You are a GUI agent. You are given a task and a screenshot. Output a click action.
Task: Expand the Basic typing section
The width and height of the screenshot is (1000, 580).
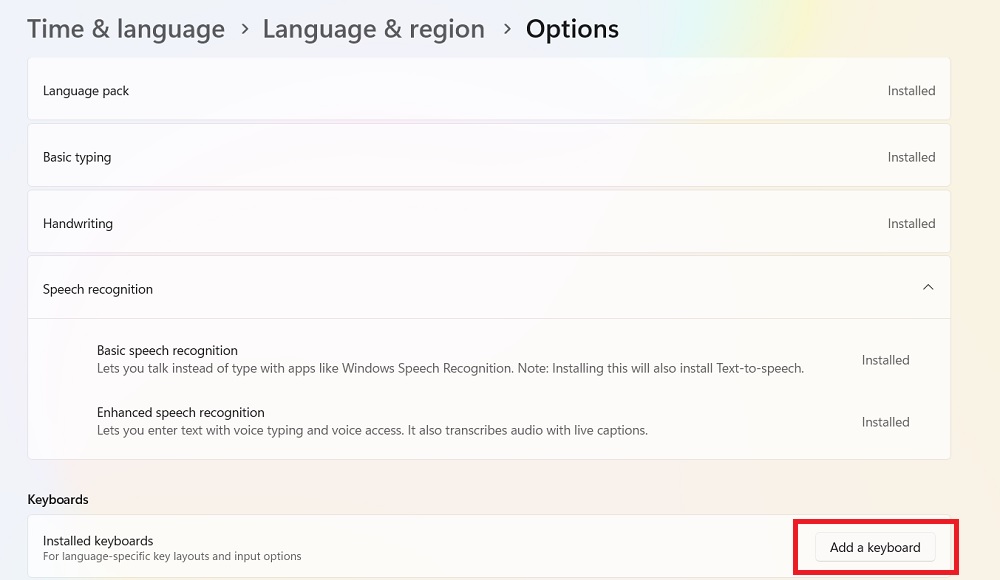pos(488,156)
